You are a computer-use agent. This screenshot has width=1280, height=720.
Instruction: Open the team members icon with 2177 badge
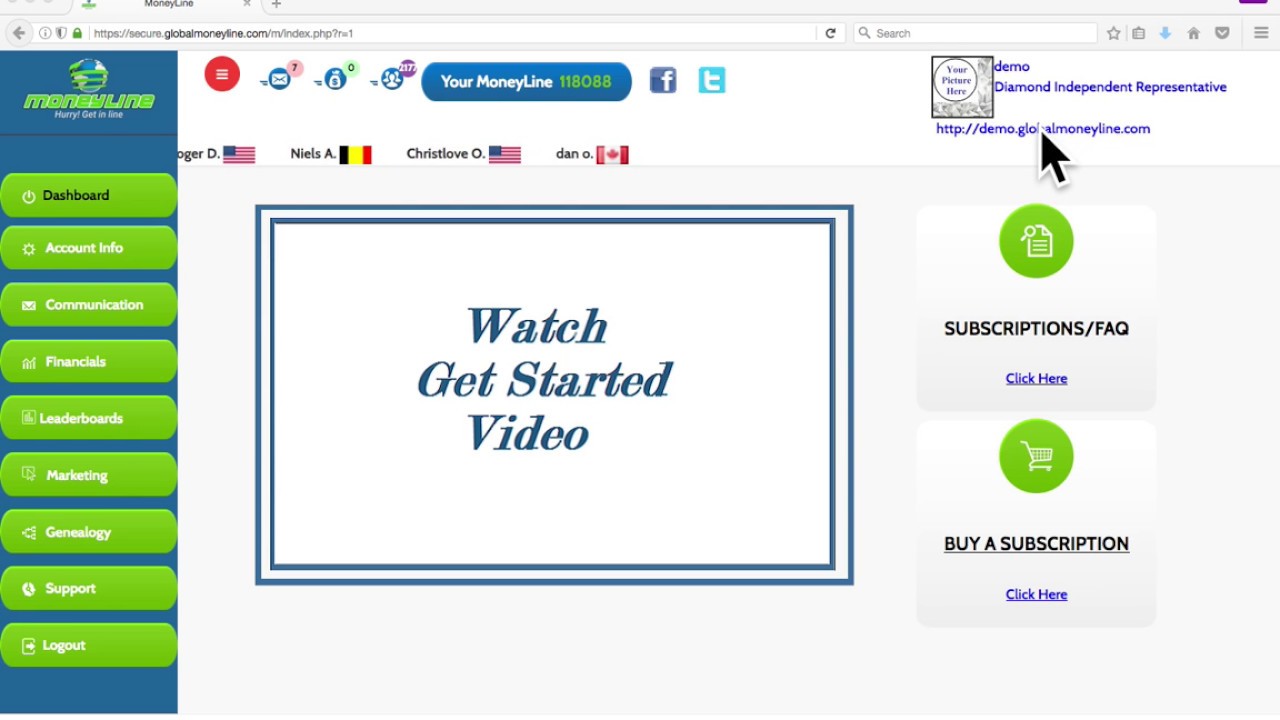click(393, 77)
